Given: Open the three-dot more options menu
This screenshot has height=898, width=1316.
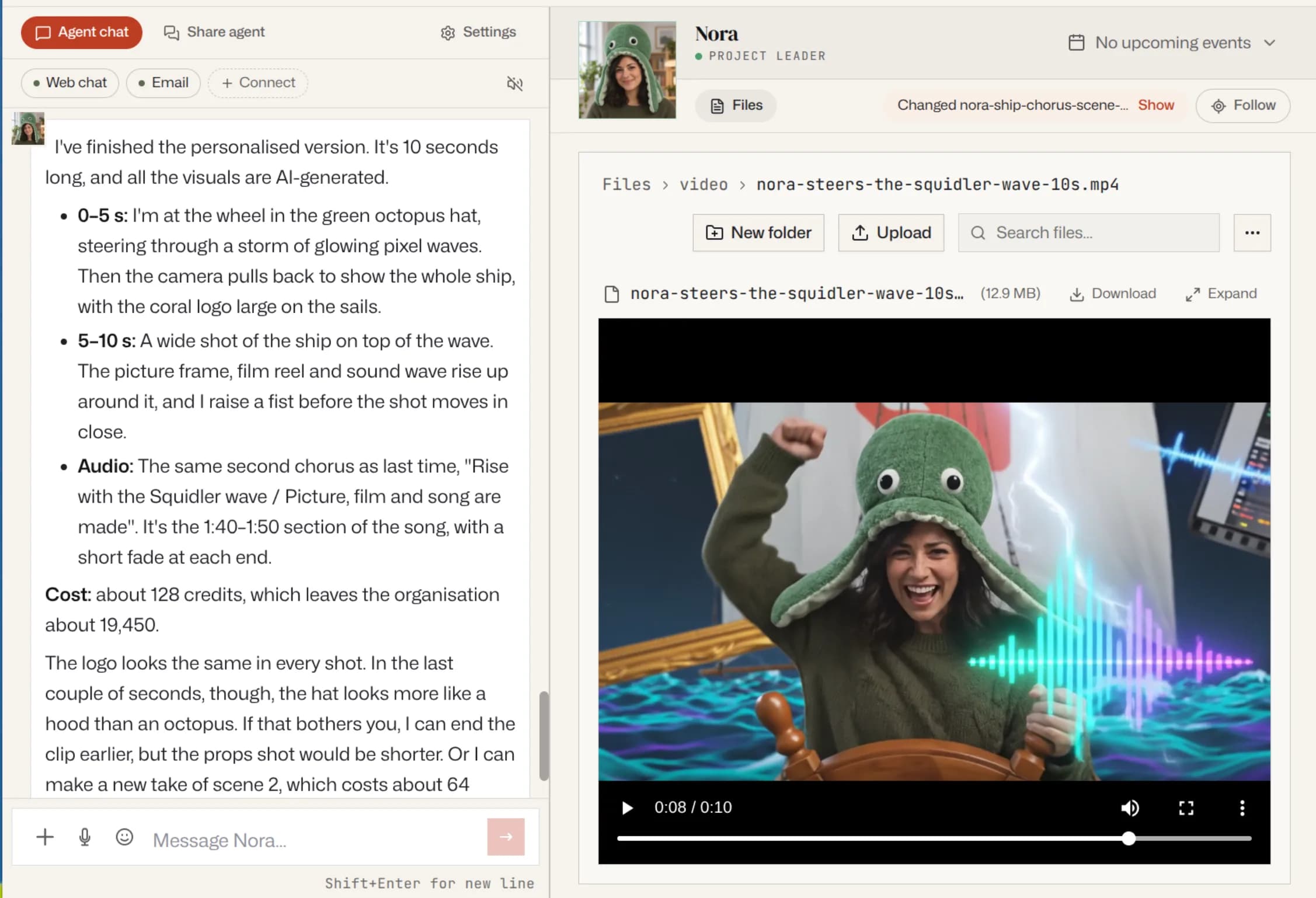Looking at the screenshot, I should (x=1252, y=233).
